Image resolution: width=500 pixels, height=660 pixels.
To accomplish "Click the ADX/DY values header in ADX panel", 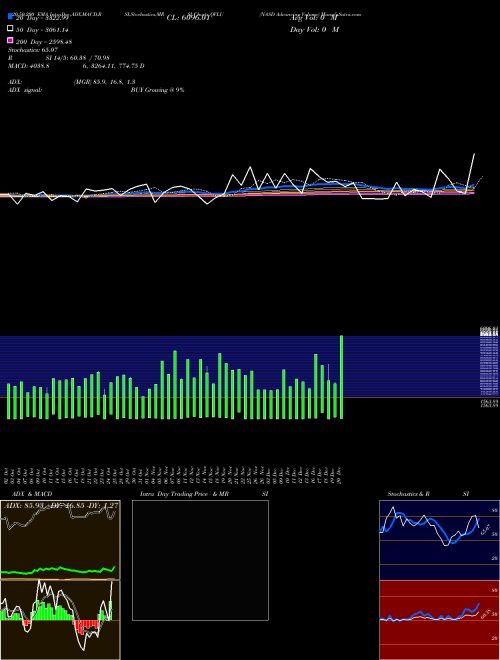I will [61, 505].
